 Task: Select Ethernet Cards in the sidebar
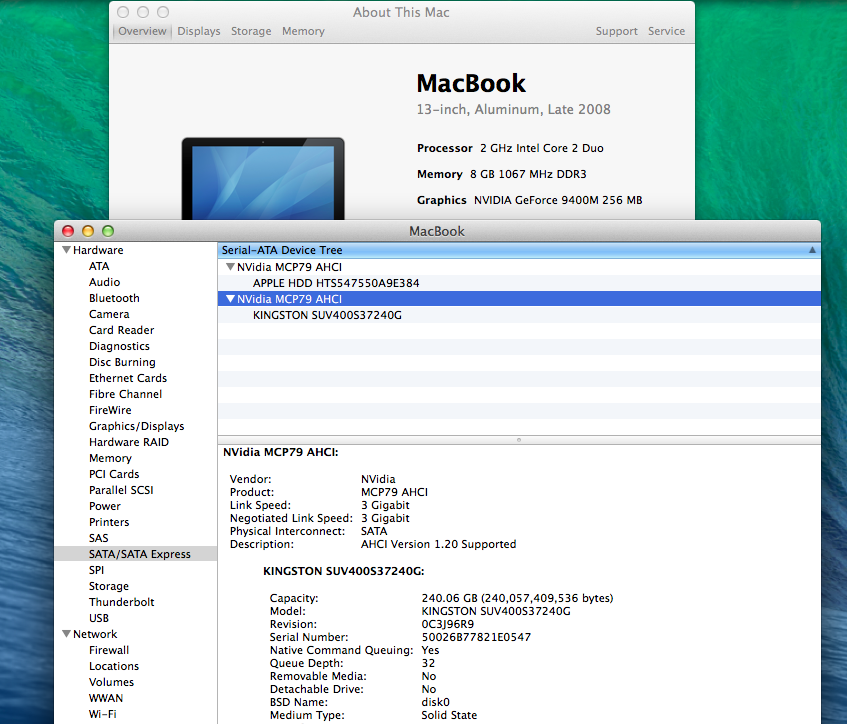(x=128, y=378)
